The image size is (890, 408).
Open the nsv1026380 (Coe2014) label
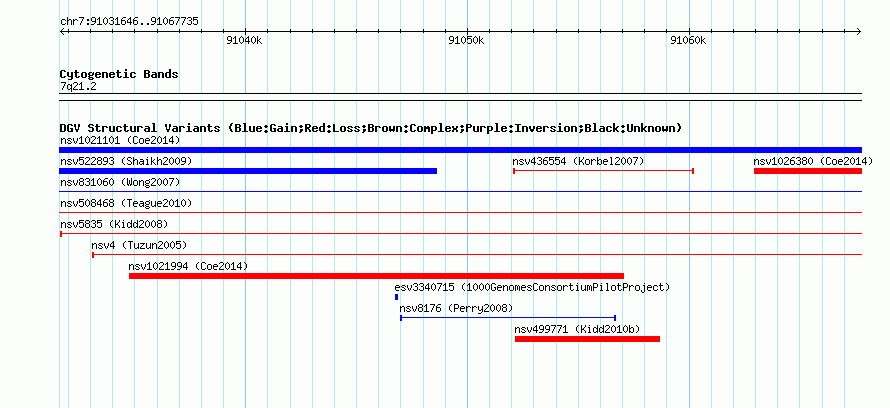(813, 161)
